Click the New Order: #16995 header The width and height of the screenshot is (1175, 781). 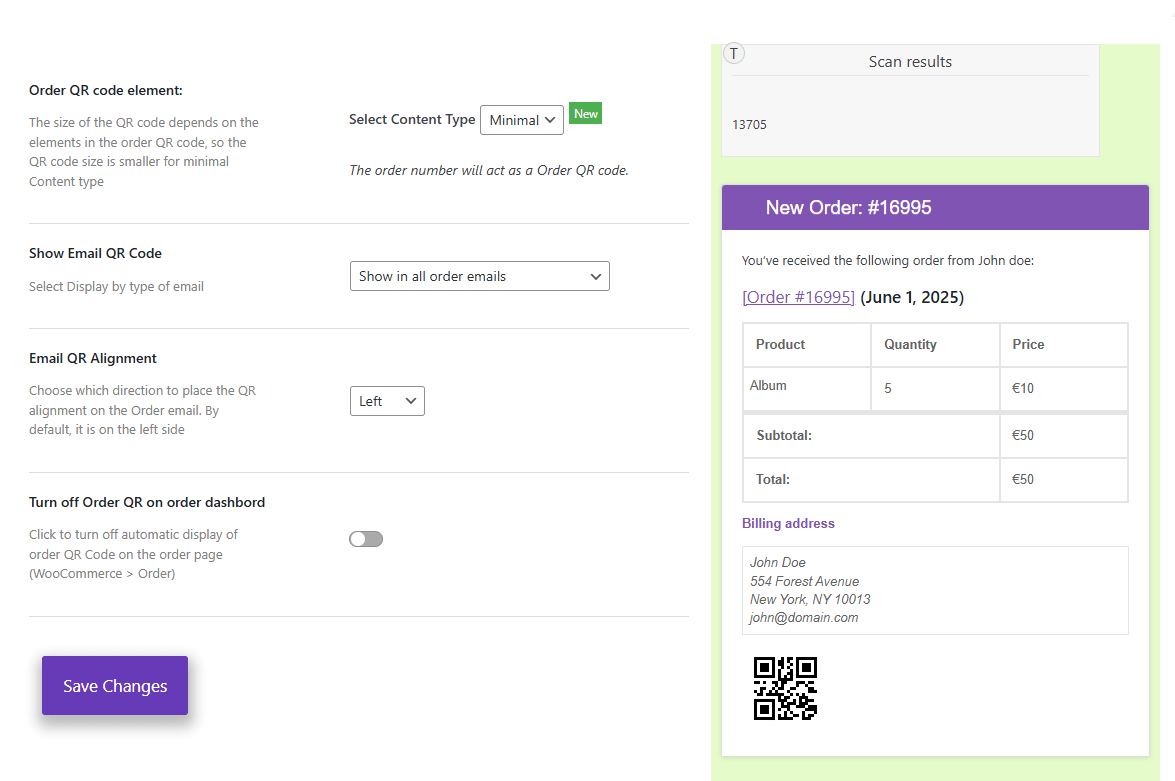click(x=848, y=208)
